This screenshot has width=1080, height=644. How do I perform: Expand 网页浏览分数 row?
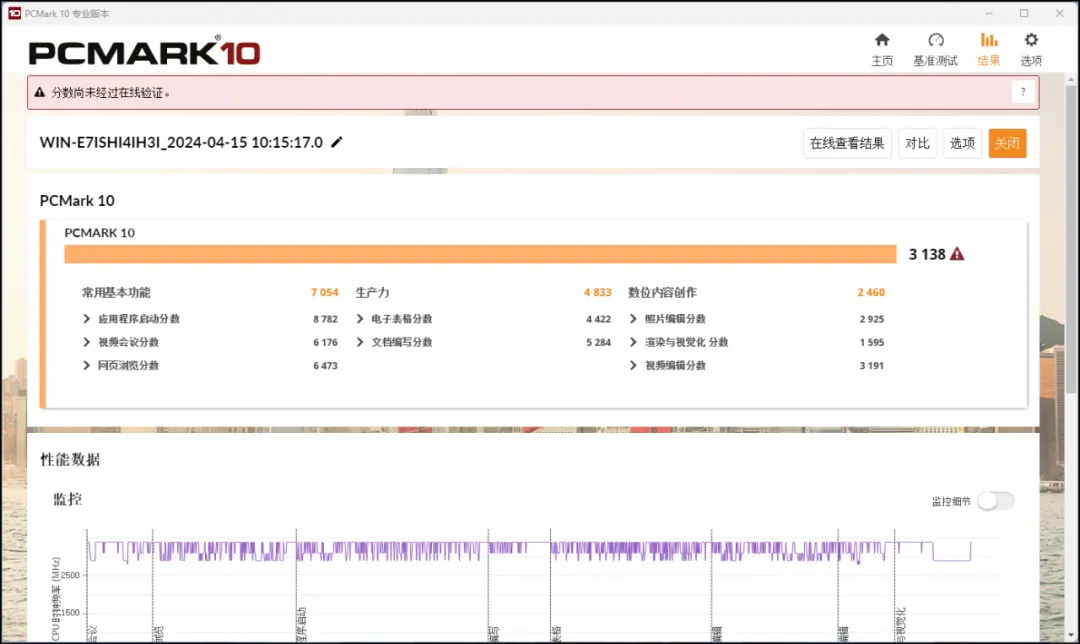(86, 365)
